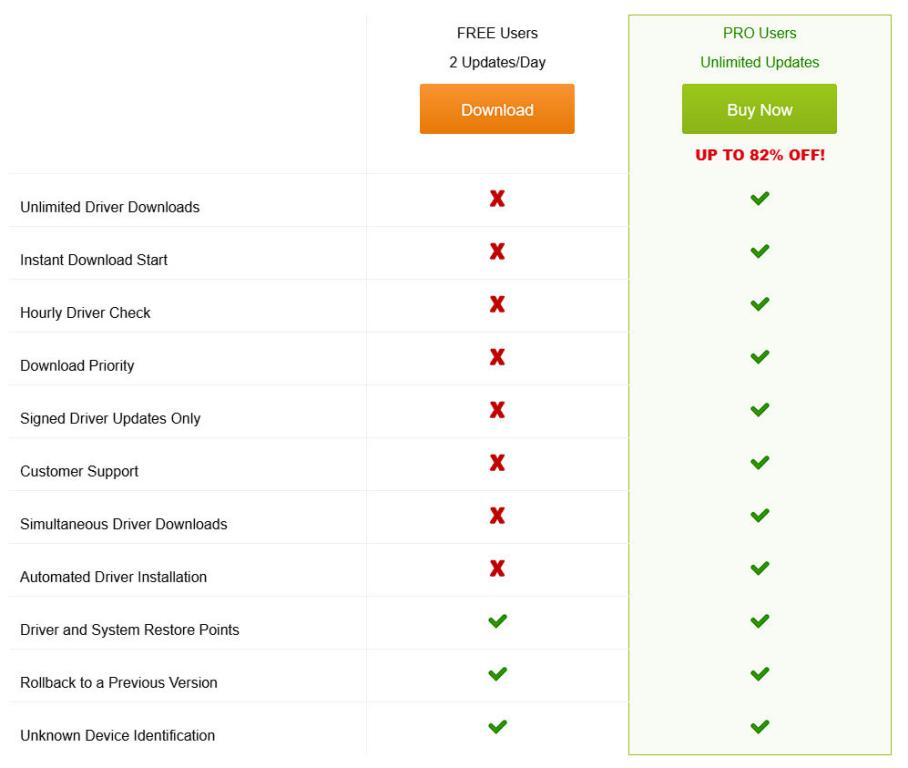This screenshot has width=908, height=768.
Task: Click PRO checkmark for Customer Support
Action: [760, 464]
